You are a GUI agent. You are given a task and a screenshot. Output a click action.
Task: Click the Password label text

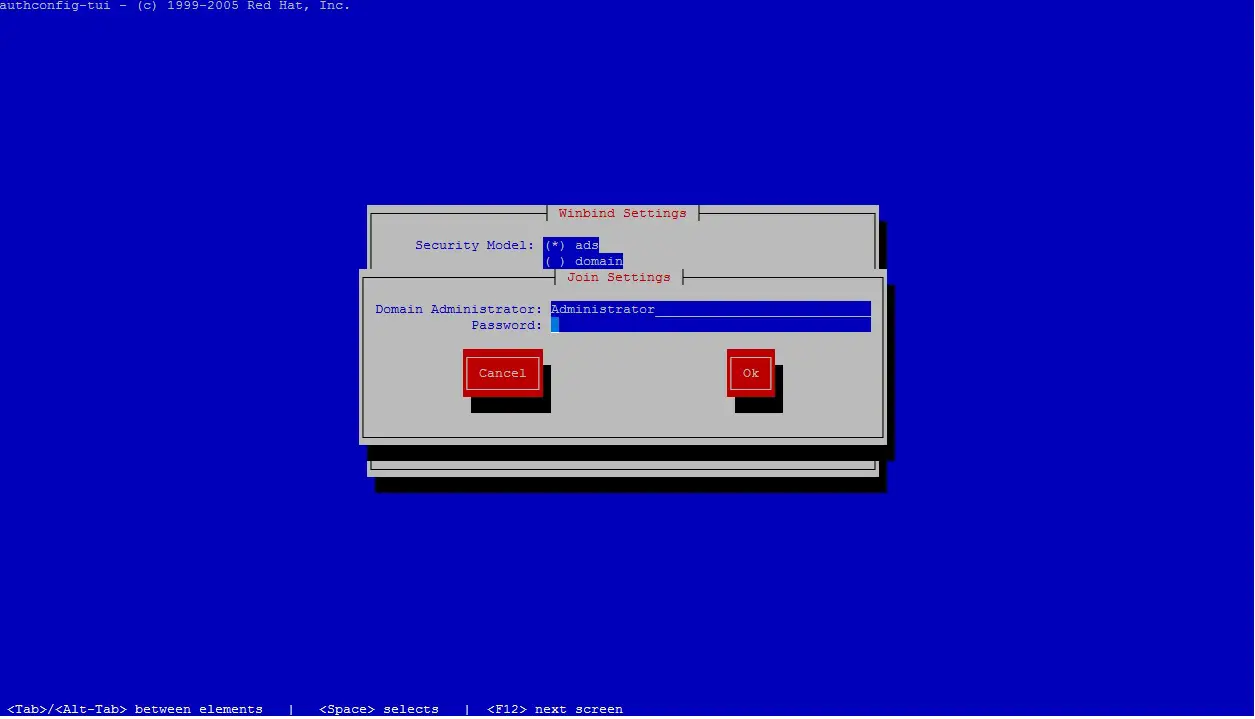(506, 325)
